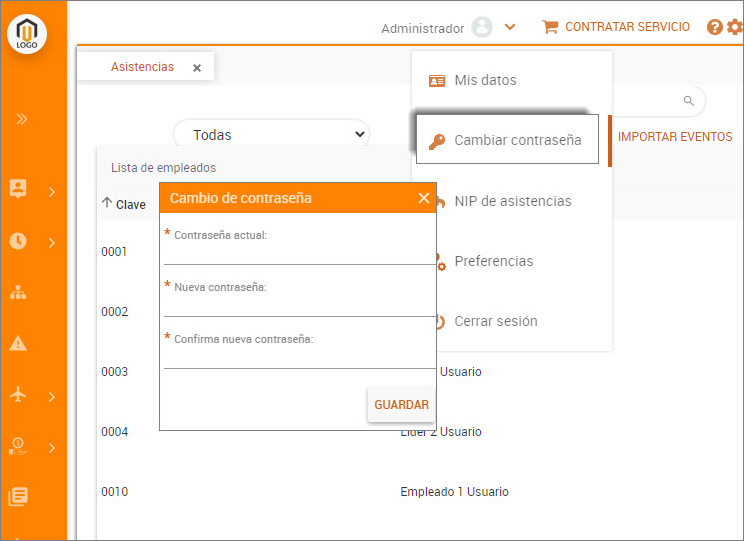
Task: Click the Administrador user avatar icon
Action: point(482,28)
